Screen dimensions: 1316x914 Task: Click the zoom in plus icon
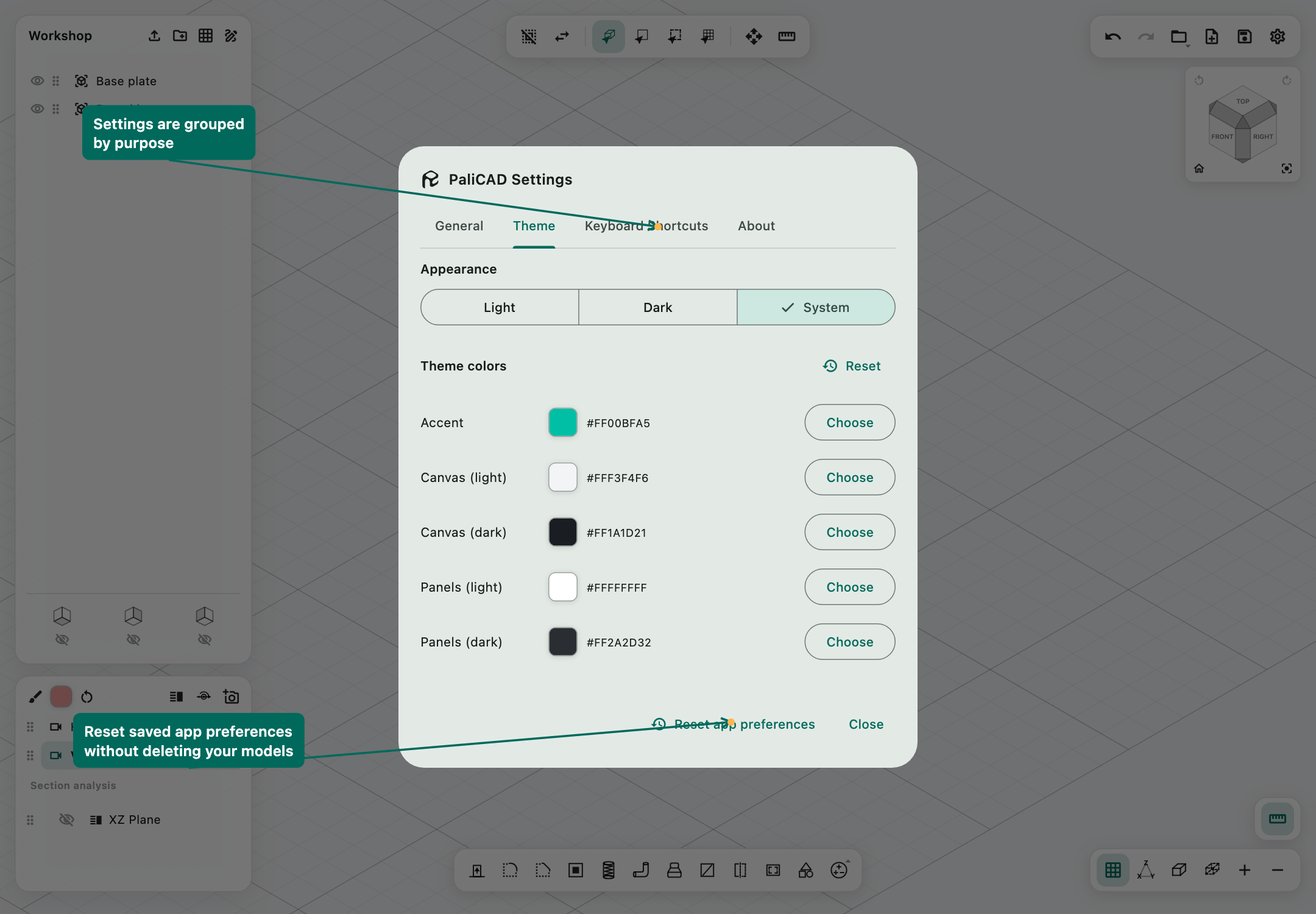(x=1244, y=870)
